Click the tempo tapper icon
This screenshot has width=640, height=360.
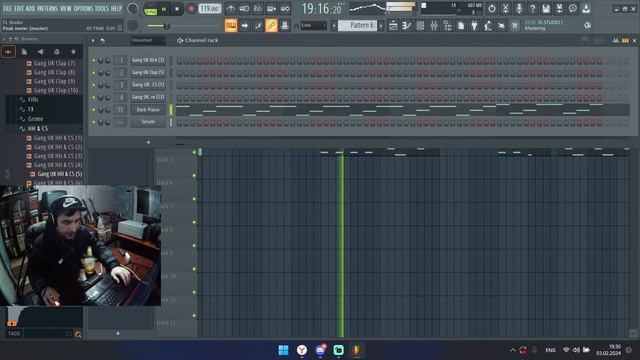[x=488, y=26]
